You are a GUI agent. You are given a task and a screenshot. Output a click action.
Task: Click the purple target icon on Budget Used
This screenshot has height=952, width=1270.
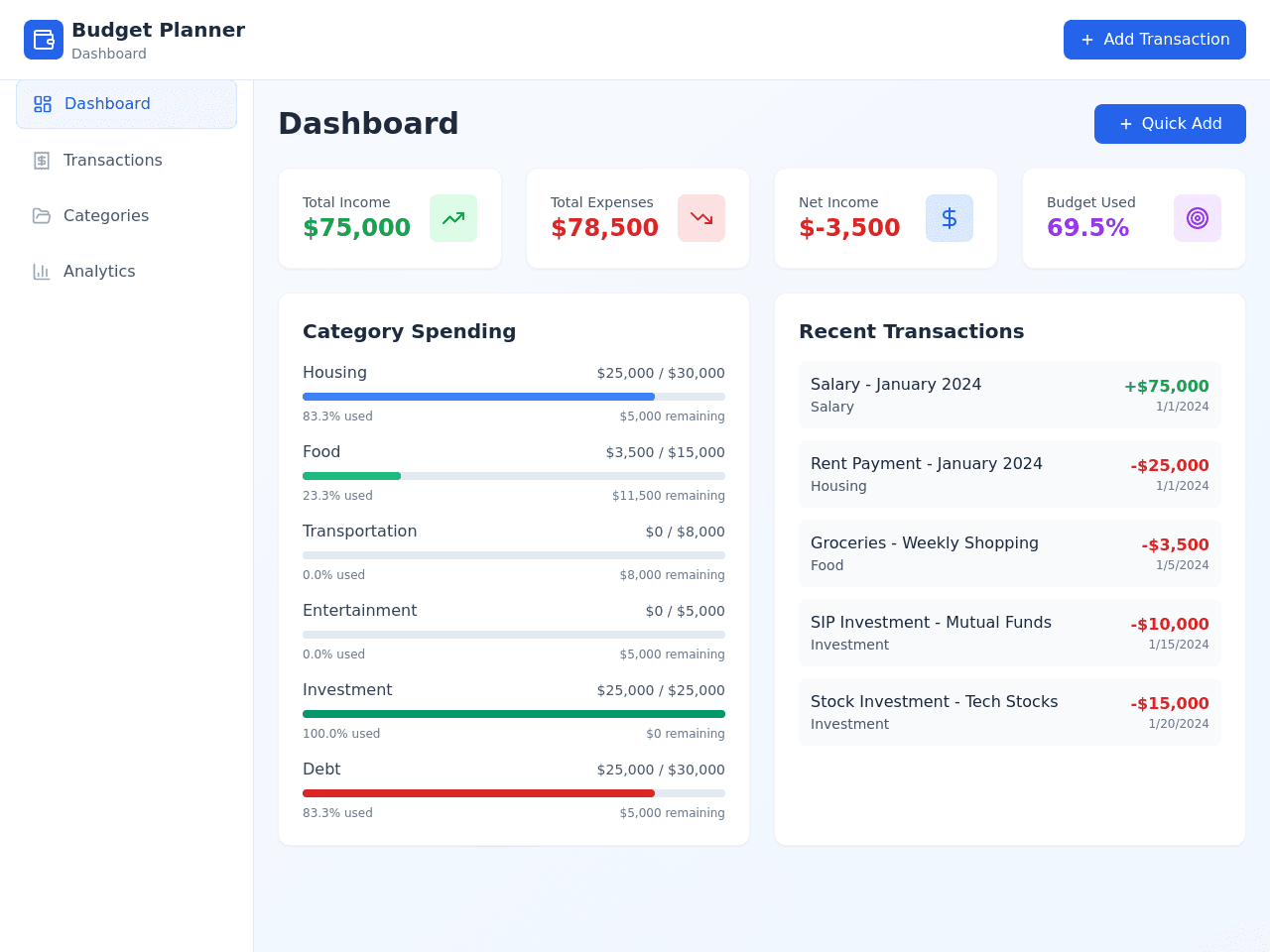click(1198, 218)
